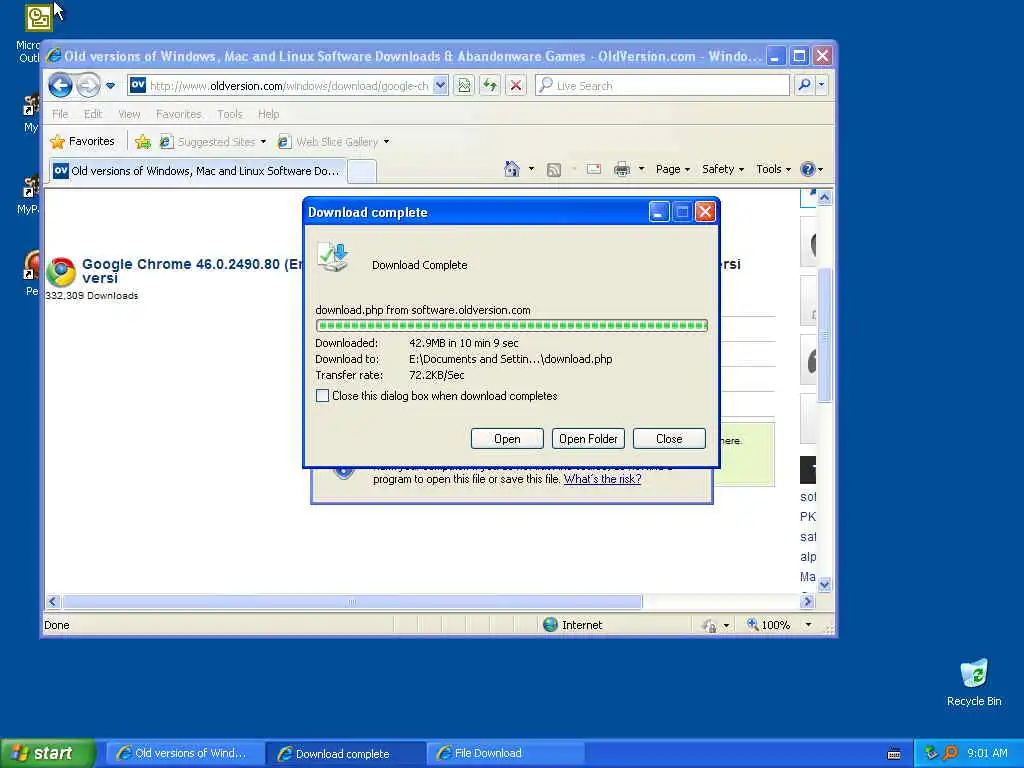Open the Recycle Bin desktop icon
The height and width of the screenshot is (768, 1024).
[x=974, y=683]
